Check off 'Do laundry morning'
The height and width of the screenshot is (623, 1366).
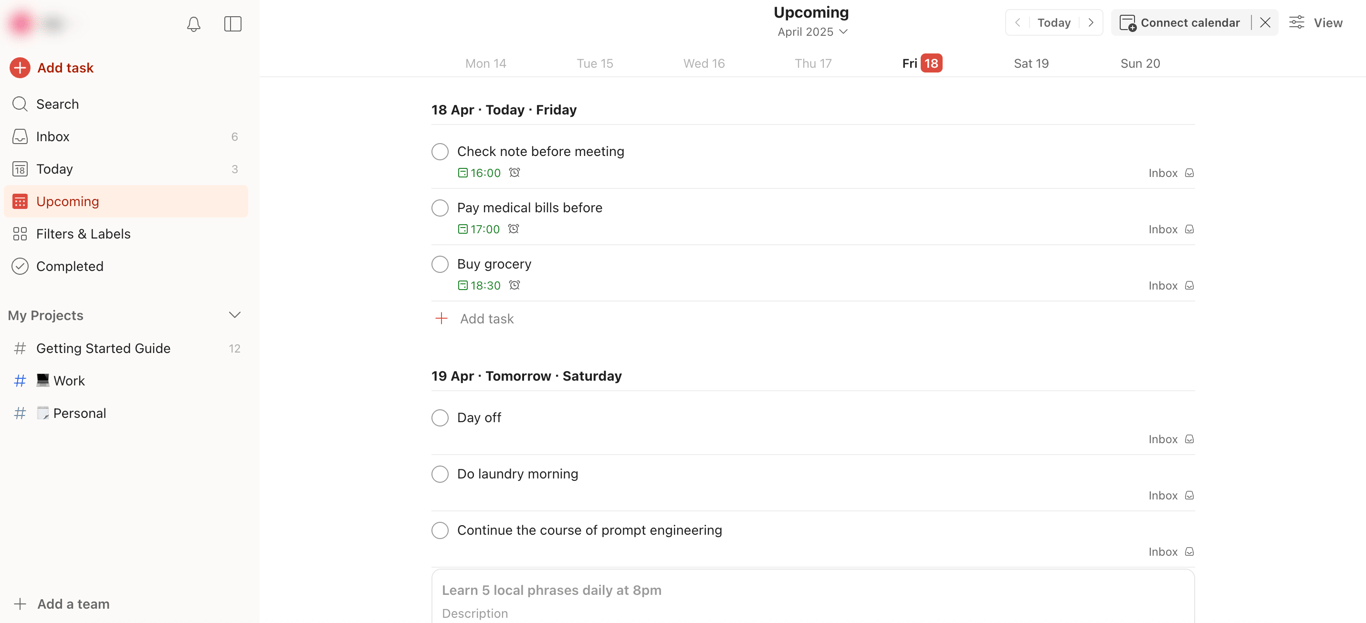point(440,475)
